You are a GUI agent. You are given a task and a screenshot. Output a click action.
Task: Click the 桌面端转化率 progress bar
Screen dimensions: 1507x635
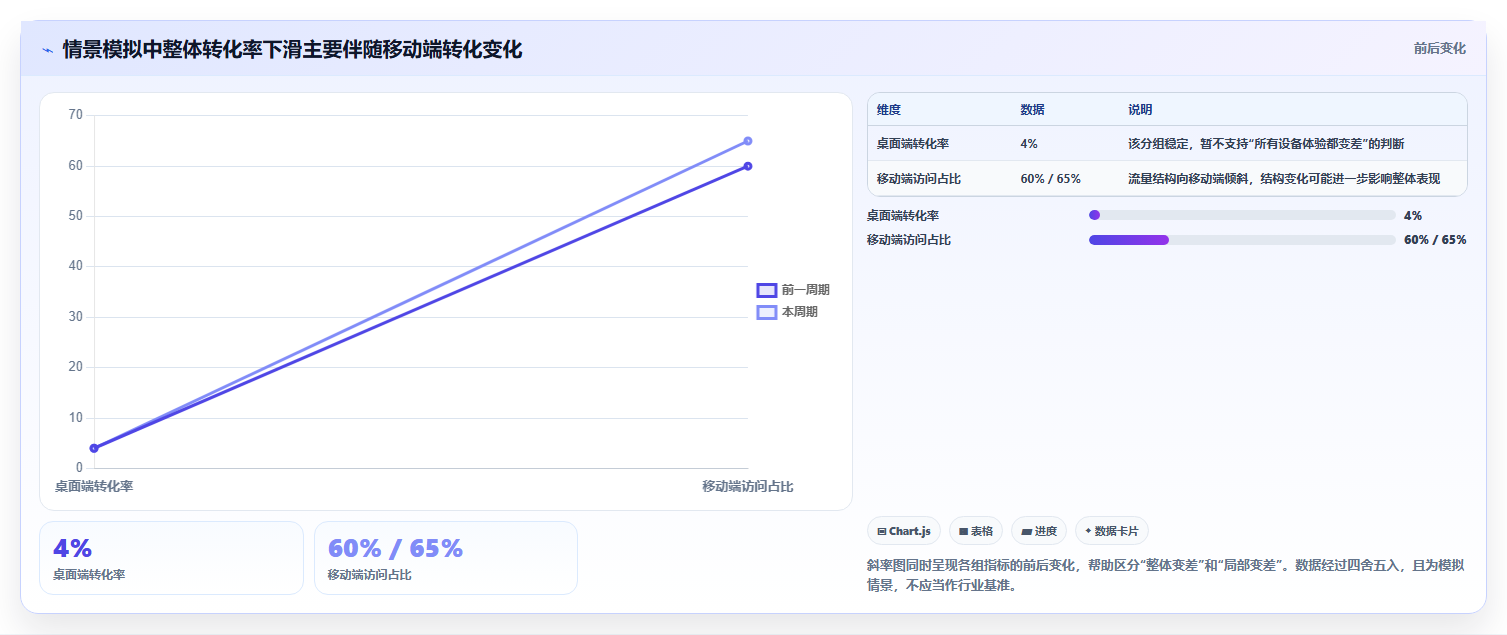coord(1242,215)
